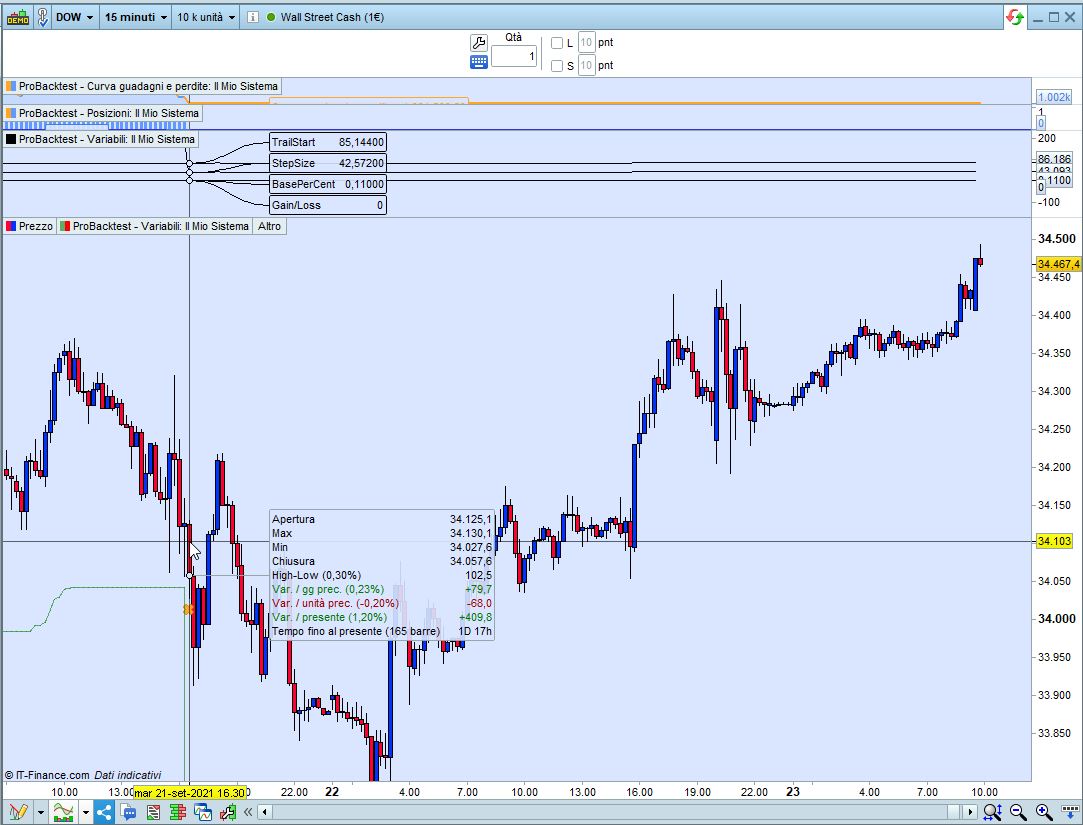
Task: Click the Chiusura 34.057,6 tooltip row
Action: tap(382, 561)
